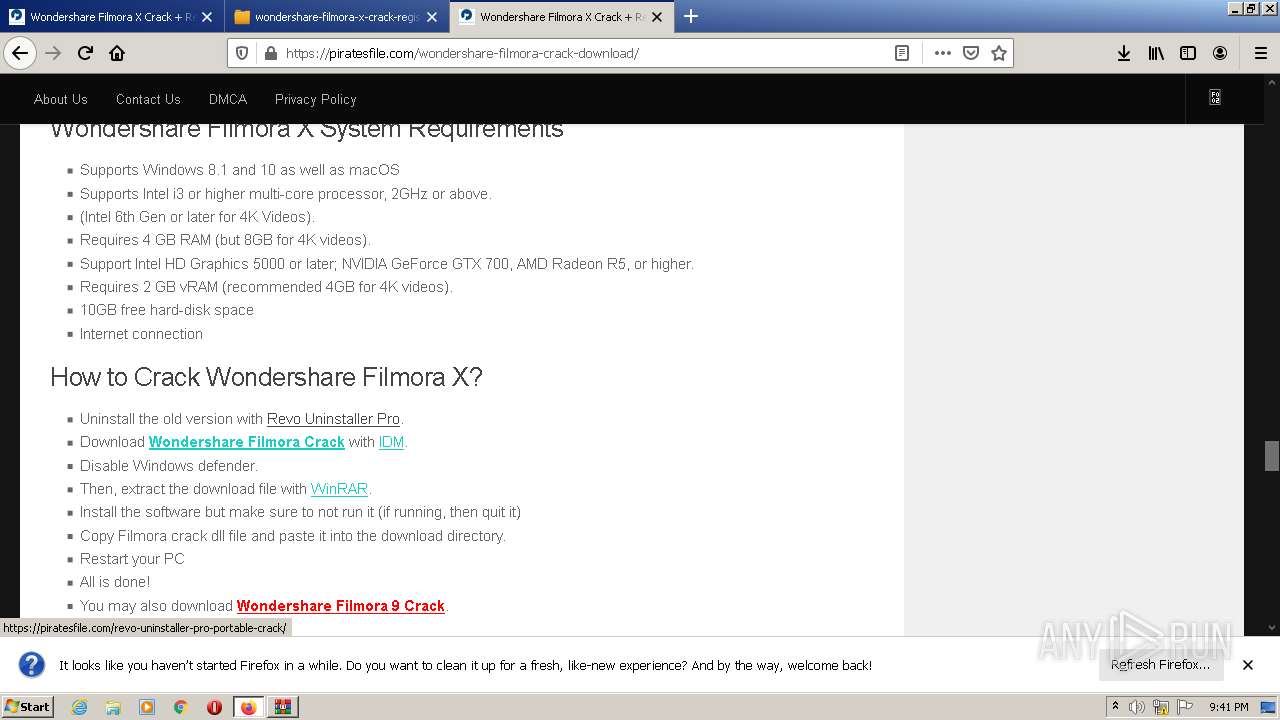1280x720 pixels.
Task: Close the first Wondershare Filmora tab
Action: coord(207,17)
